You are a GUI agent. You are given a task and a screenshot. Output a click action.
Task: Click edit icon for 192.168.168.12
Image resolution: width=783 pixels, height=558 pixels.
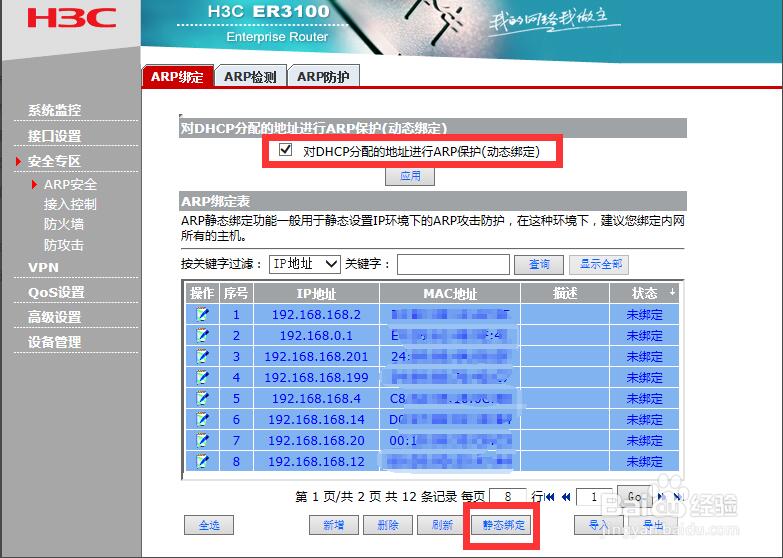point(202,461)
